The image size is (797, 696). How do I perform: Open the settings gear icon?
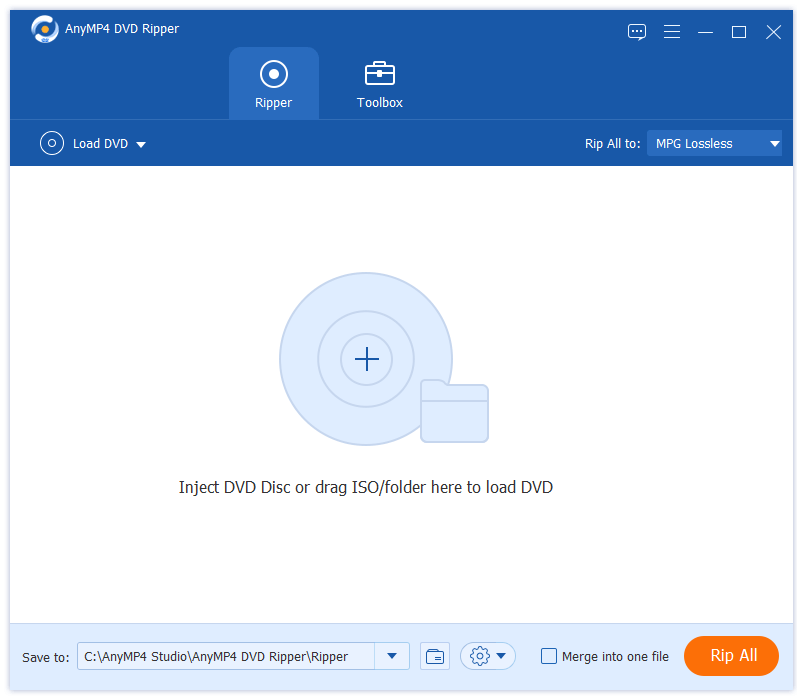(480, 656)
